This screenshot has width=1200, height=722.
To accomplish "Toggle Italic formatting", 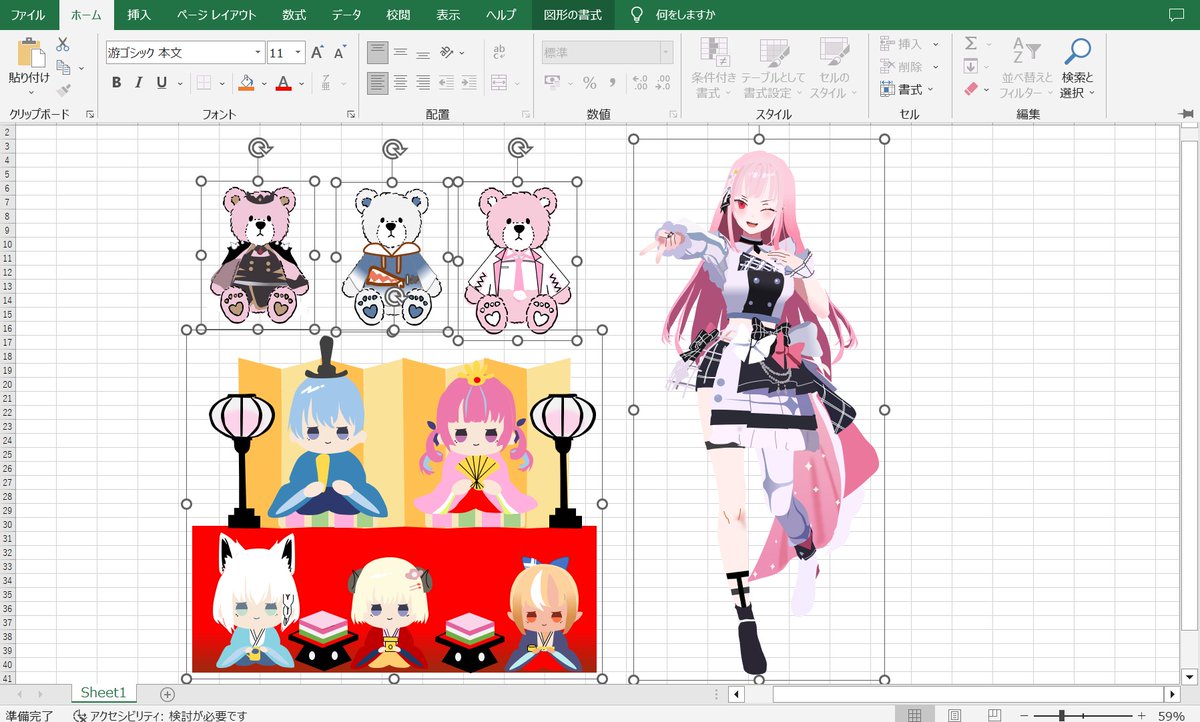I will click(x=138, y=83).
